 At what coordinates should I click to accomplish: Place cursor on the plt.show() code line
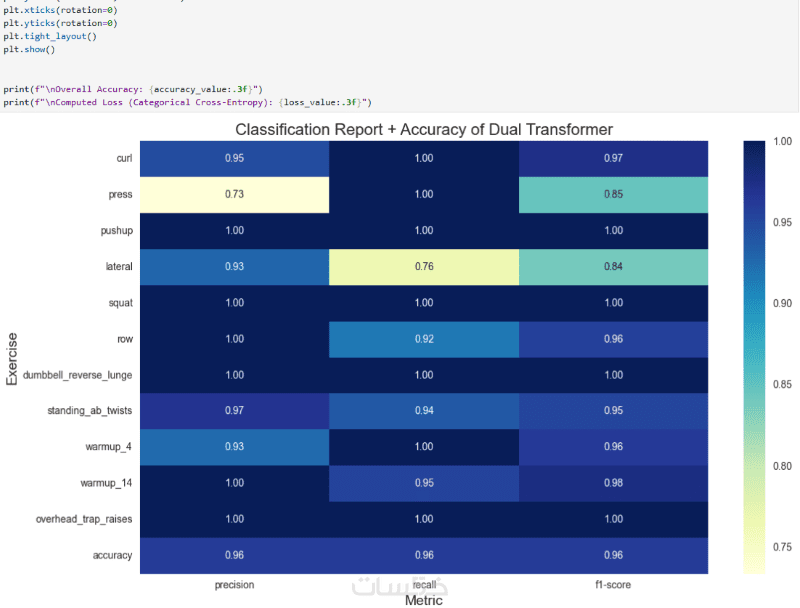[29, 49]
